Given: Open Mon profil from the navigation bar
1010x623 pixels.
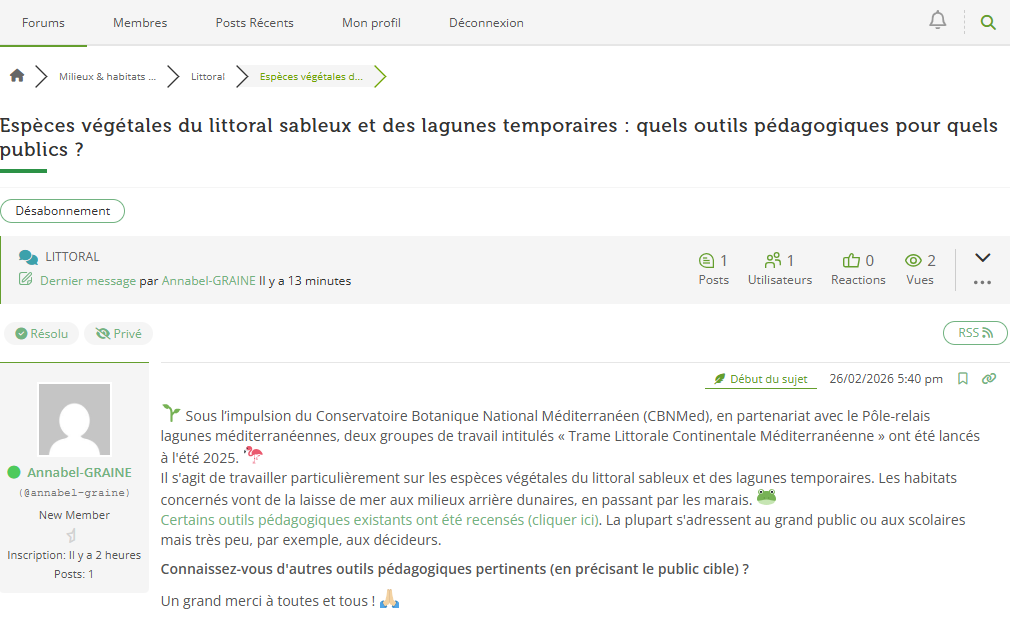Looking at the screenshot, I should pos(371,23).
